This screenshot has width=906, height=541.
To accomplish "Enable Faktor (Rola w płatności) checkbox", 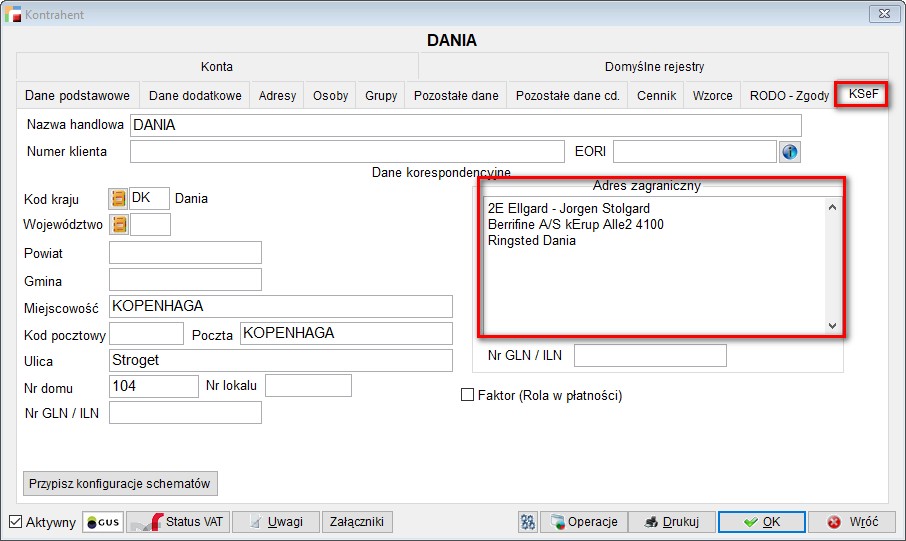I will pos(467,396).
